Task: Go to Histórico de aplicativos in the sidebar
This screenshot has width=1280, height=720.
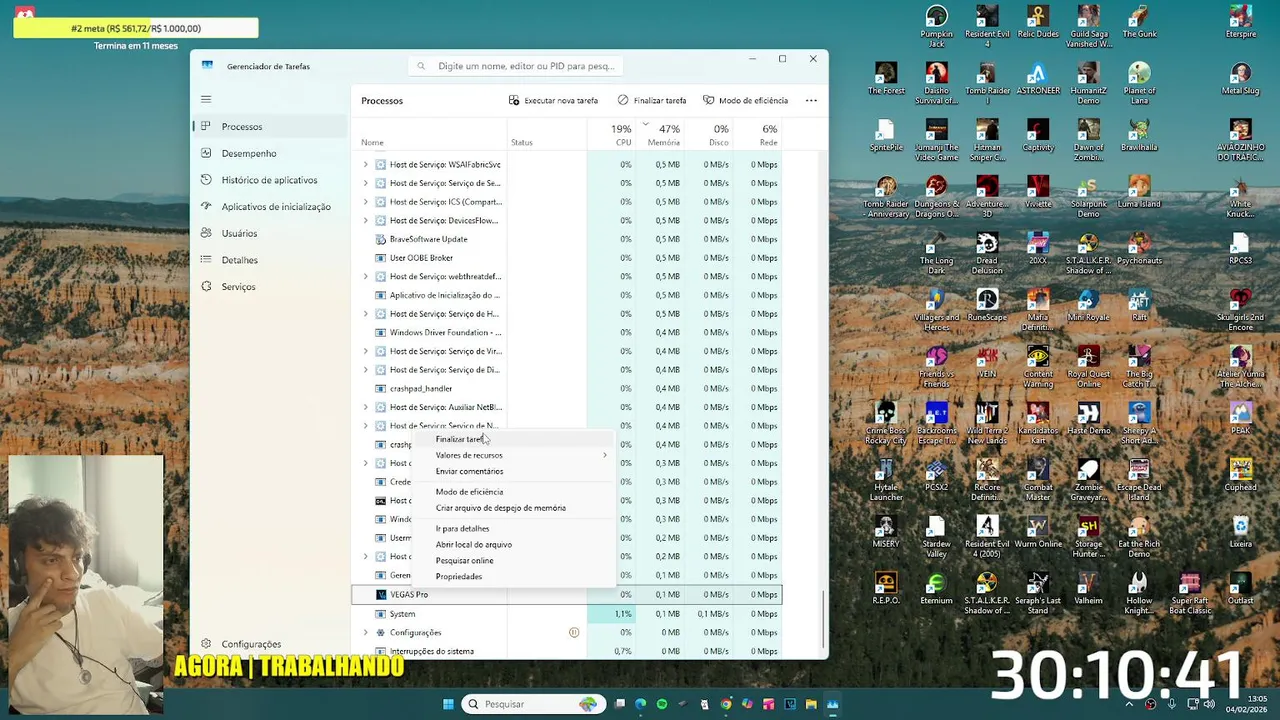Action: click(270, 180)
